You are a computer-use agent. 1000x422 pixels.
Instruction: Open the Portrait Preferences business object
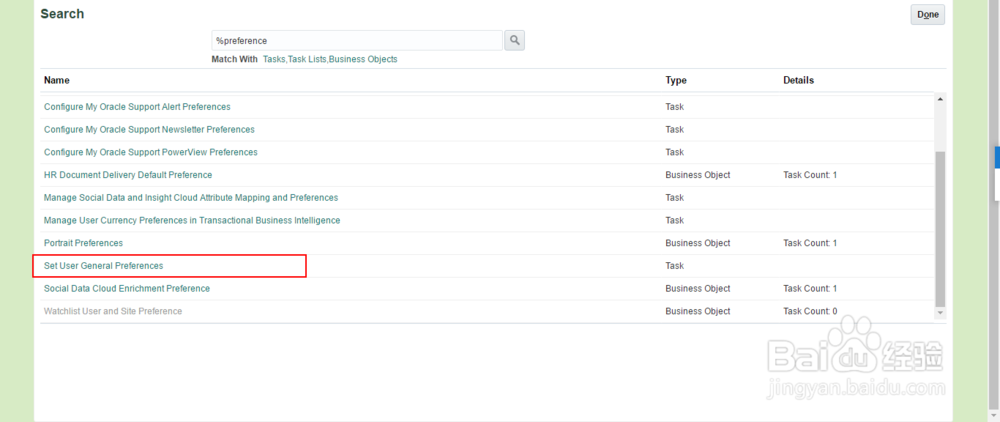pos(83,243)
